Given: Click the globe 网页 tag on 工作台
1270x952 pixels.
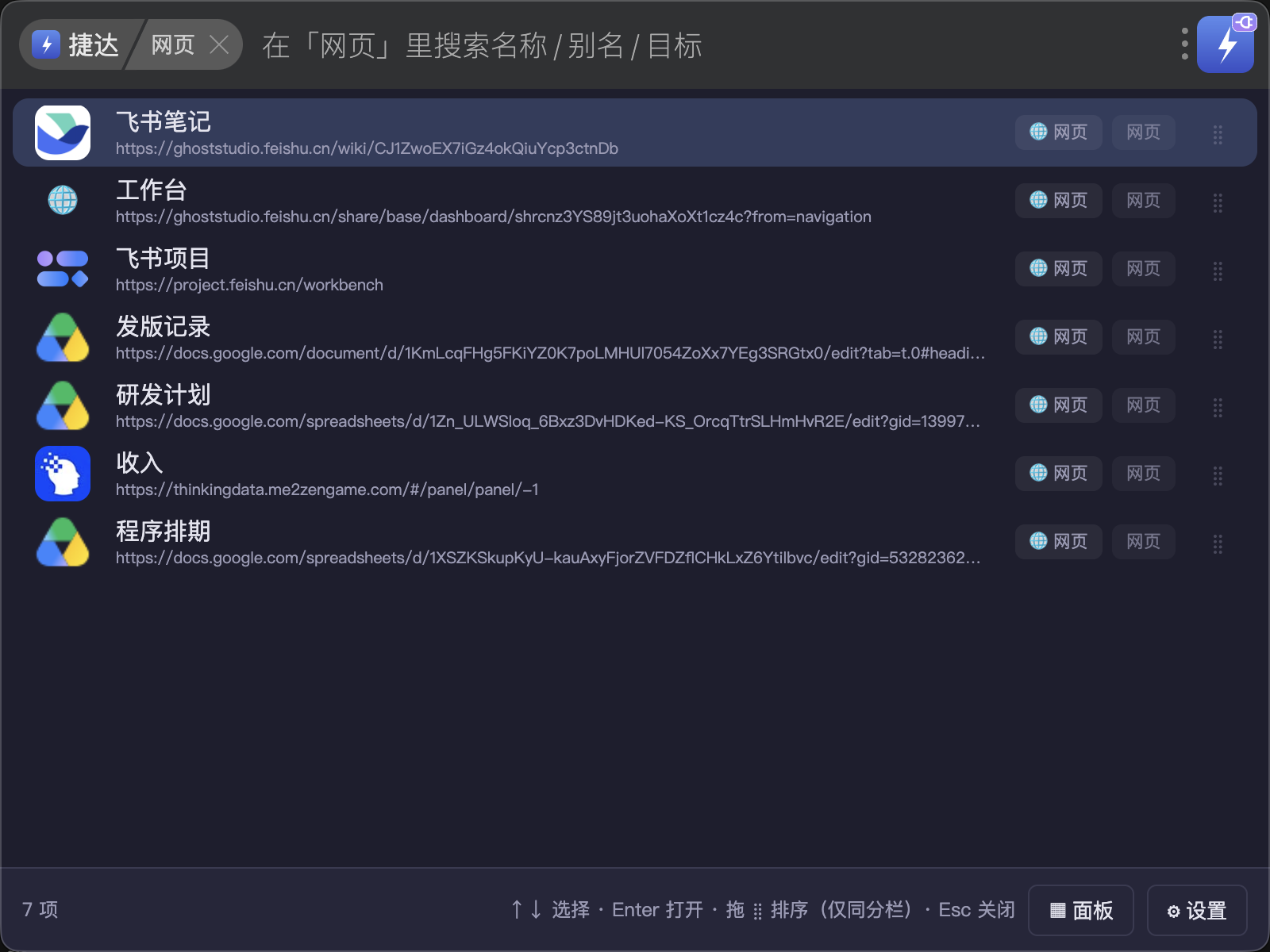Looking at the screenshot, I should click(1058, 200).
